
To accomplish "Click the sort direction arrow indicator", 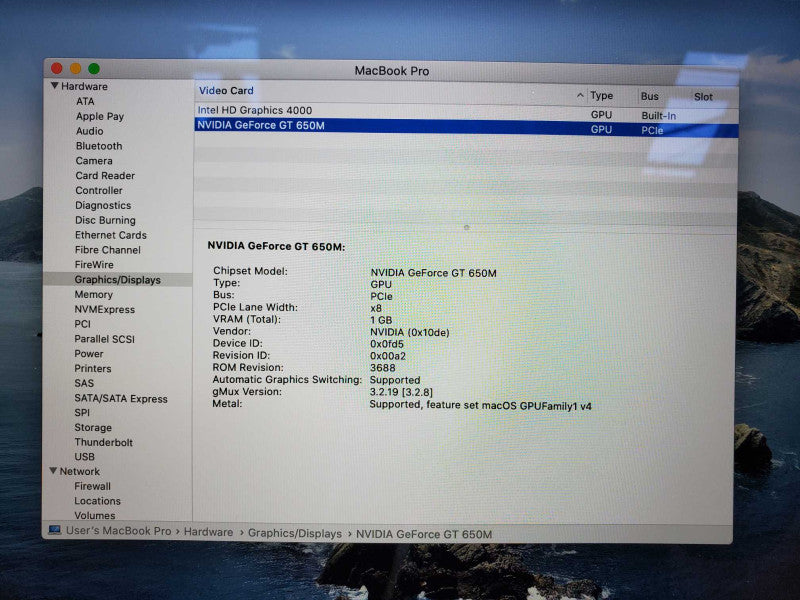I will (580, 95).
